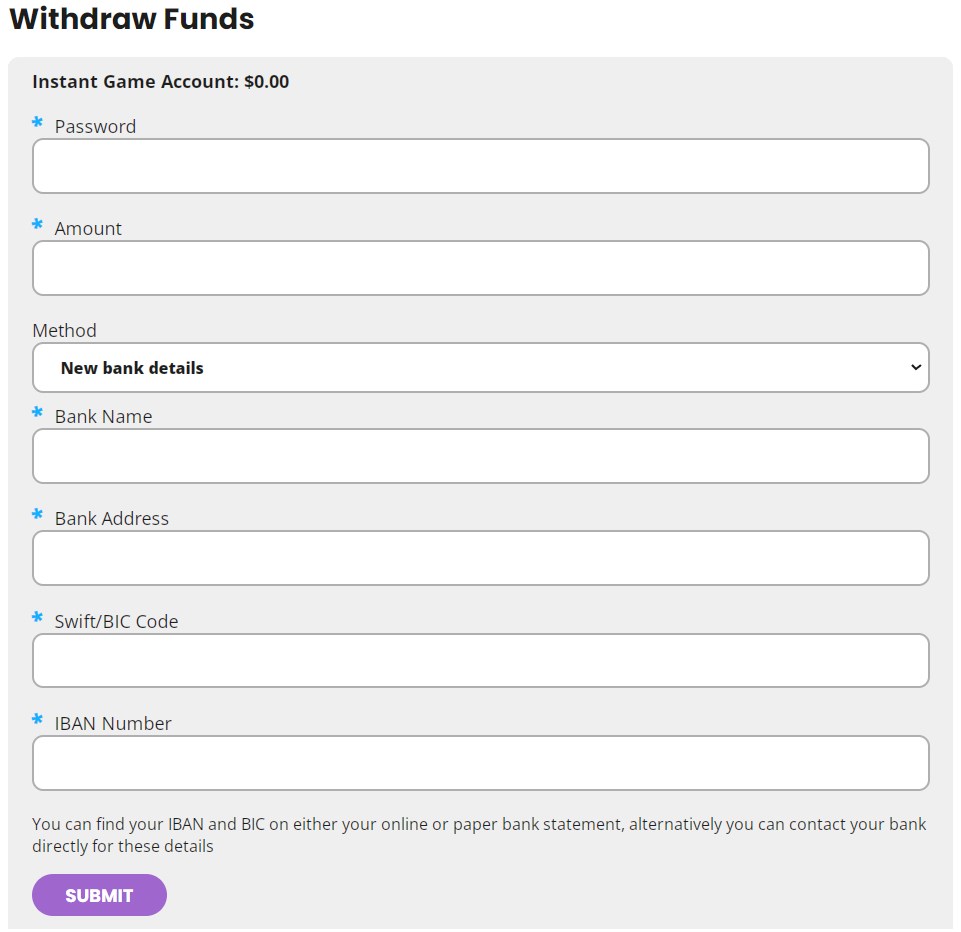961x932 pixels.
Task: Click the chevron arrow of Method dropdown
Action: click(x=915, y=368)
